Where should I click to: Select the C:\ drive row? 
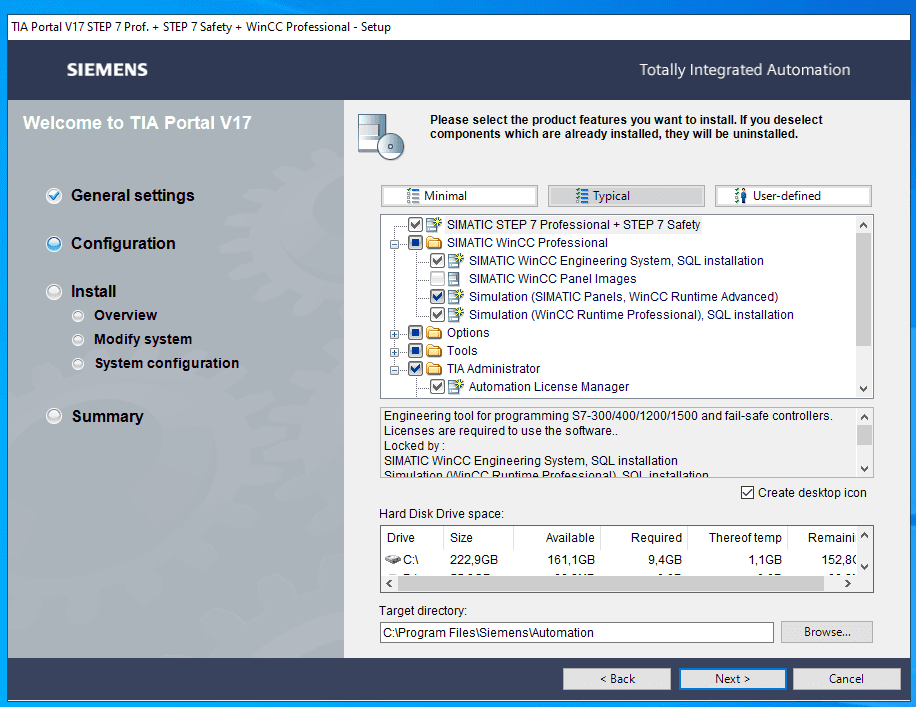point(618,560)
